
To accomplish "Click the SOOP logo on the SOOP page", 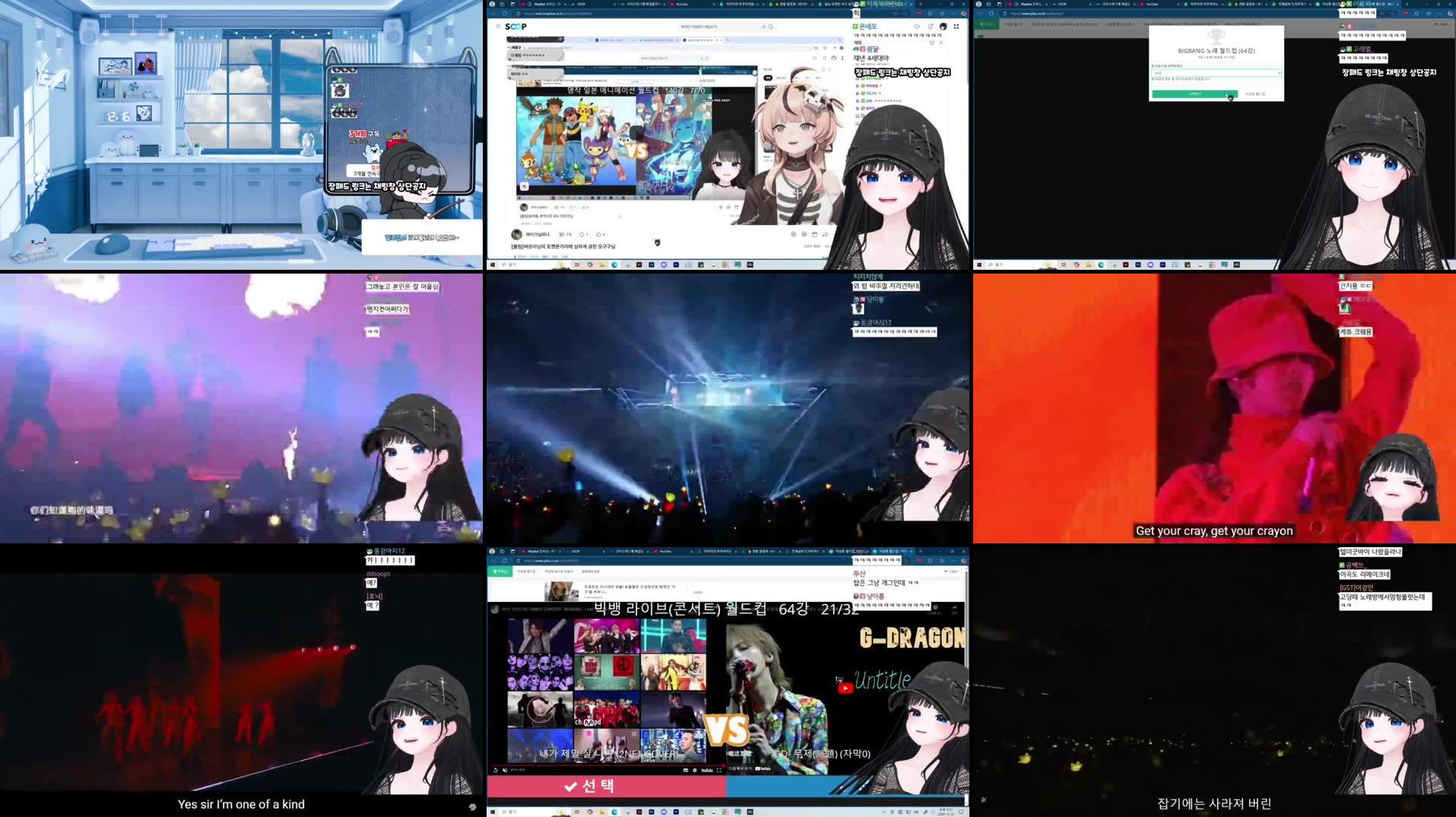I will [515, 27].
